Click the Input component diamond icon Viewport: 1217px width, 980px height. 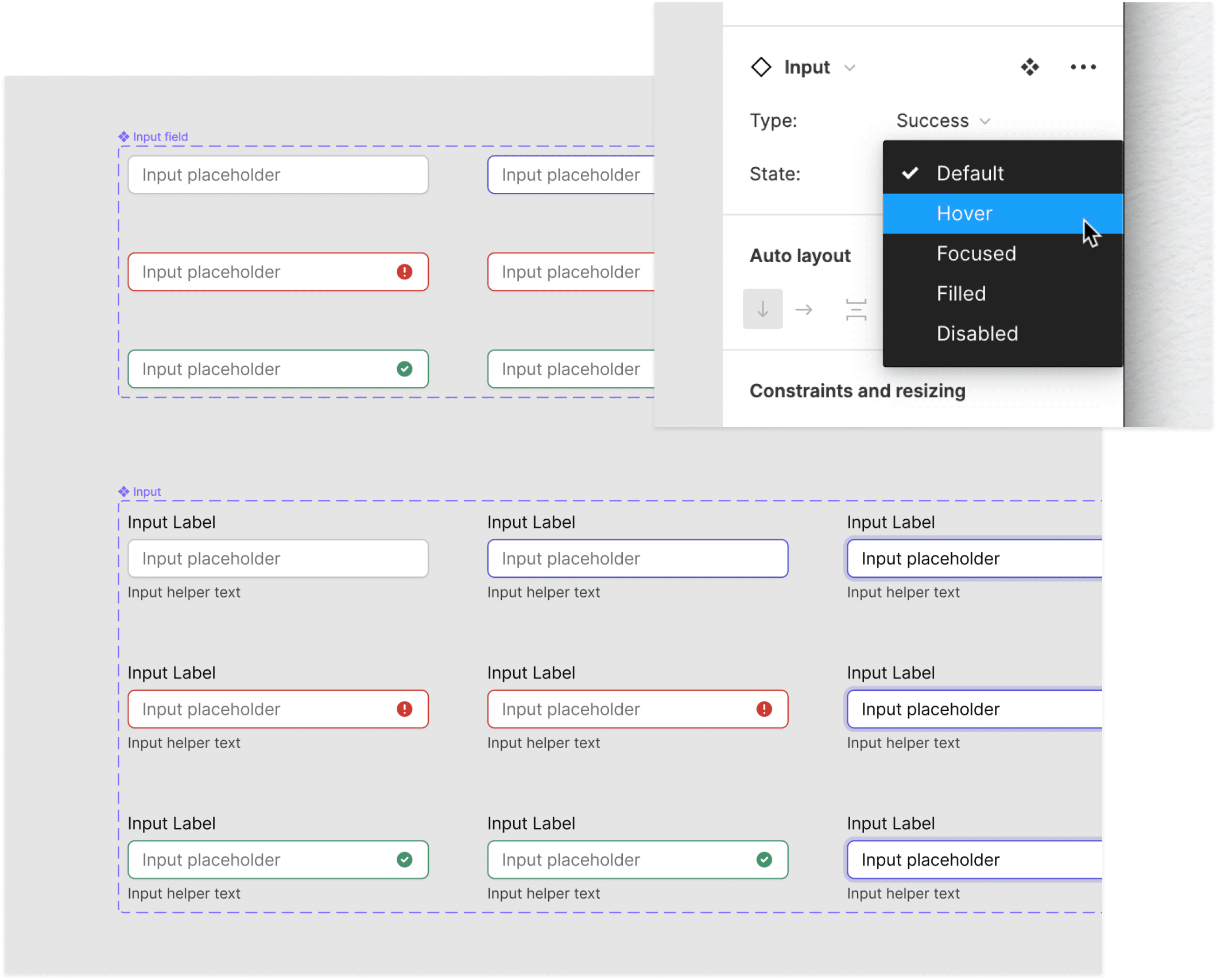[762, 67]
